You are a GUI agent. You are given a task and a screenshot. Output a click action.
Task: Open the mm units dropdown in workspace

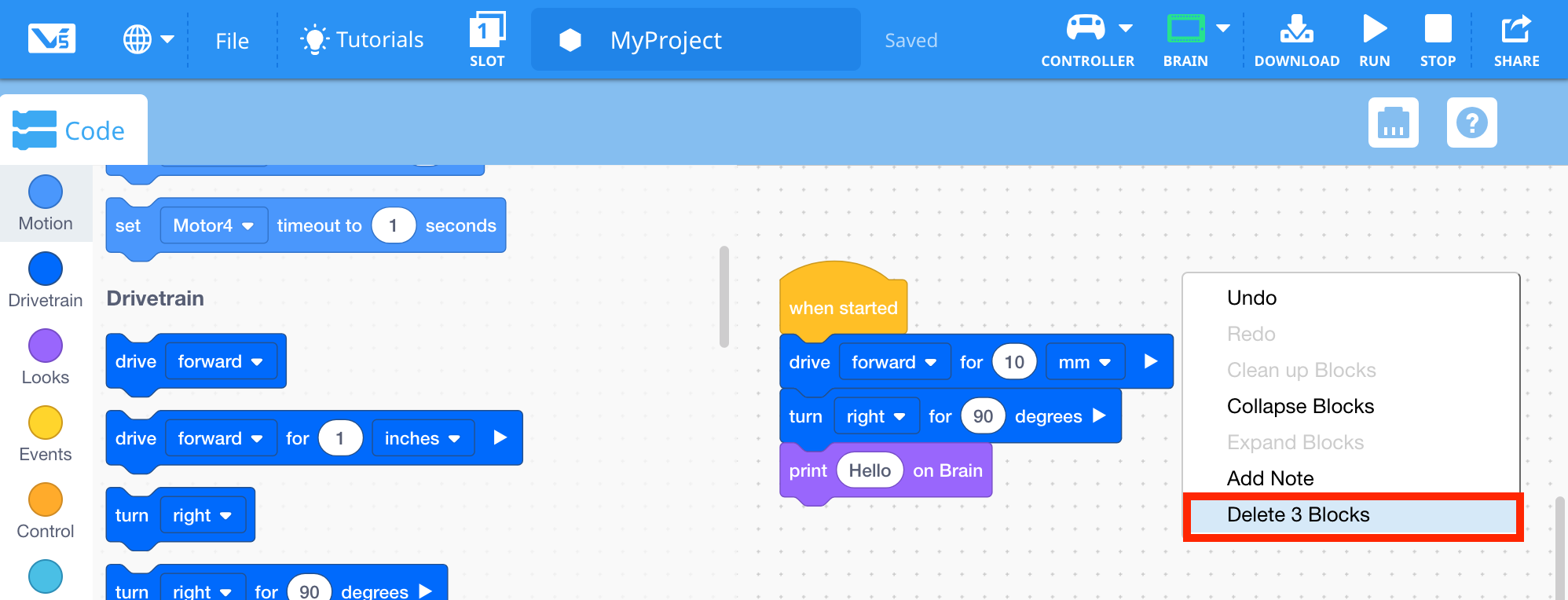[1085, 362]
